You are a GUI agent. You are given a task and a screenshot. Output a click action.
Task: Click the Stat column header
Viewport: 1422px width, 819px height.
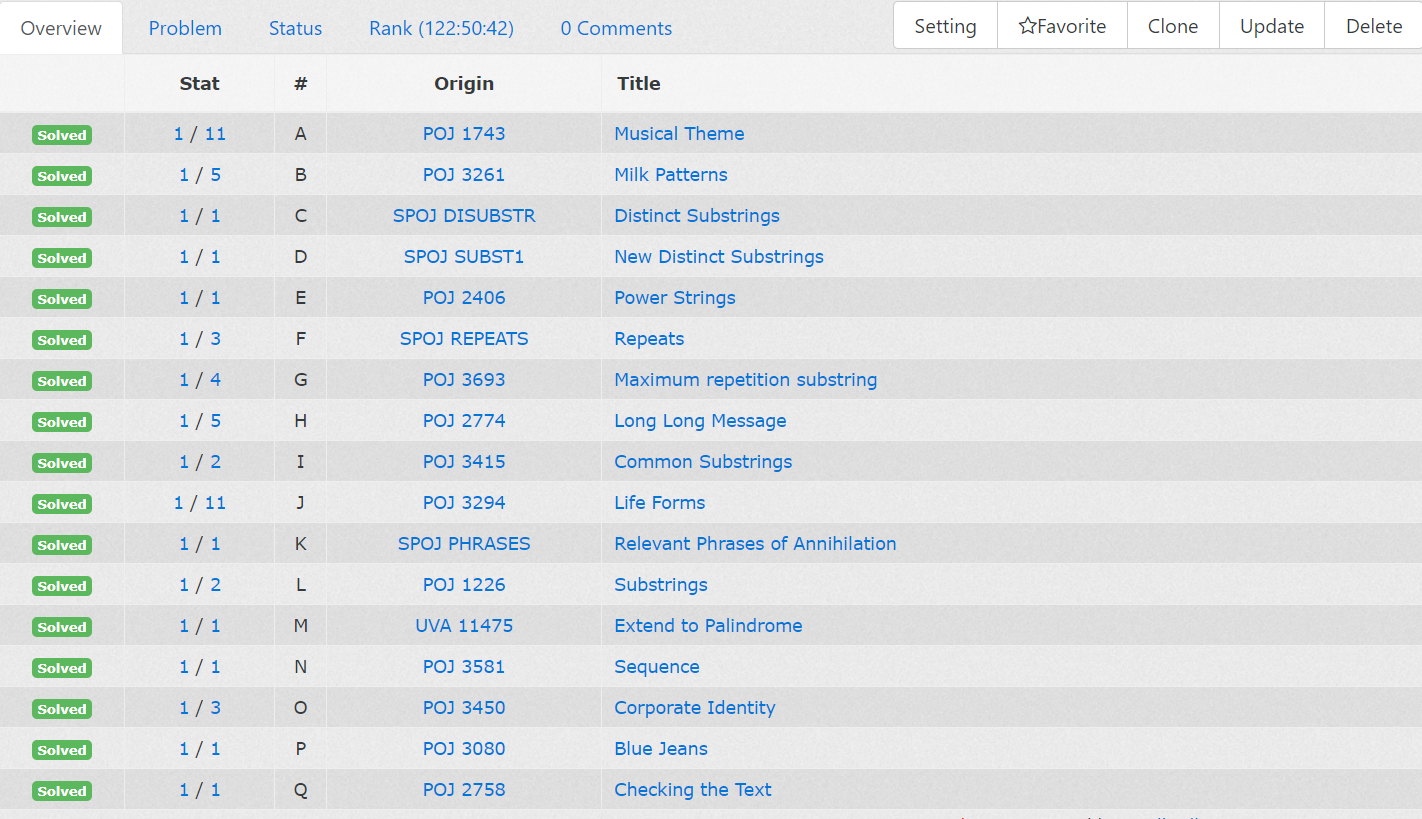coord(200,83)
